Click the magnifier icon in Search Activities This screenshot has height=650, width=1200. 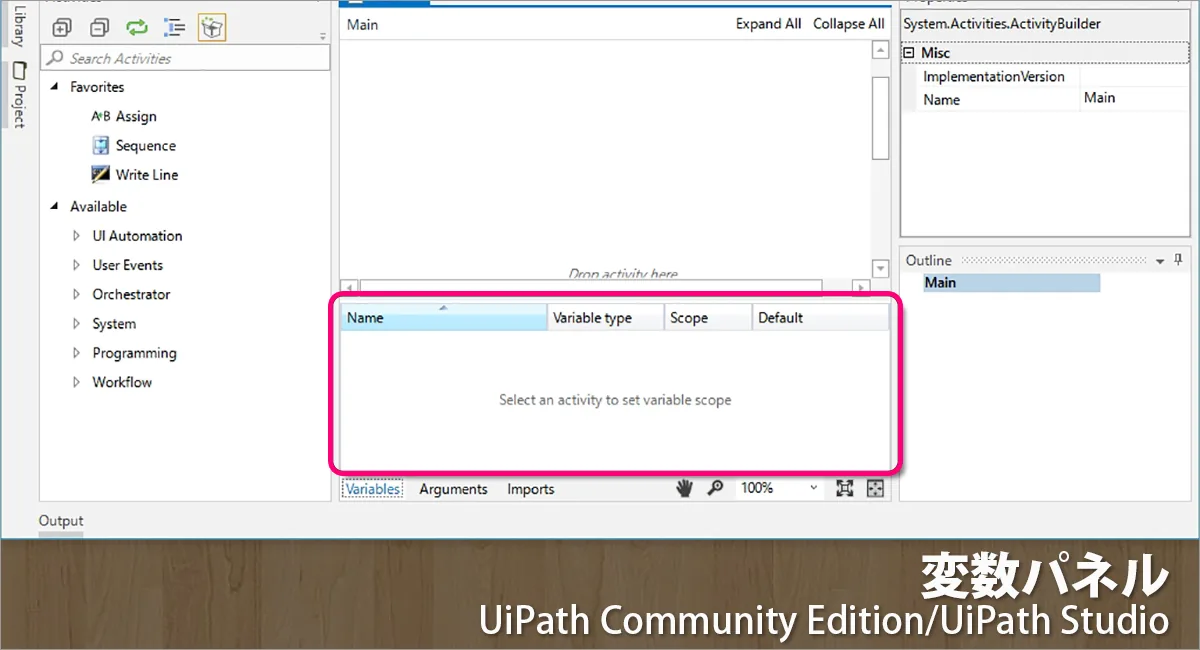coord(56,58)
